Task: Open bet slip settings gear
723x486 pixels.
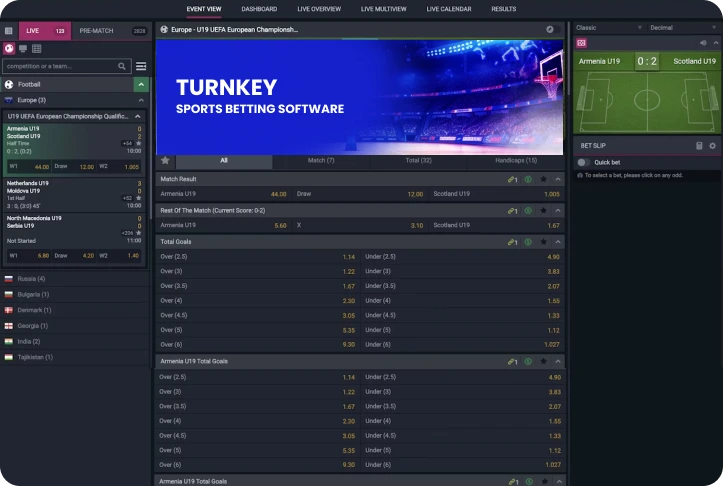Action: point(712,146)
